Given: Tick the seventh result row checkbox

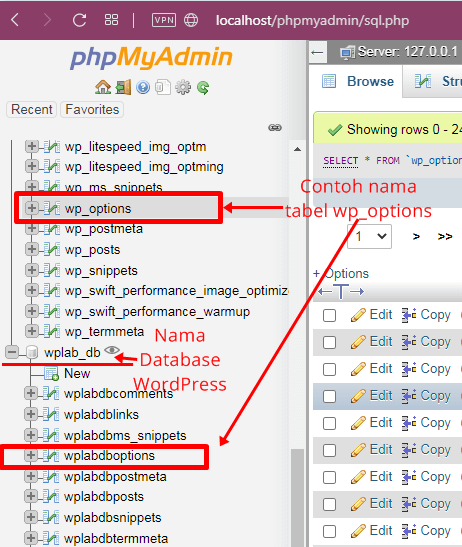Looking at the screenshot, I should pos(329,478).
